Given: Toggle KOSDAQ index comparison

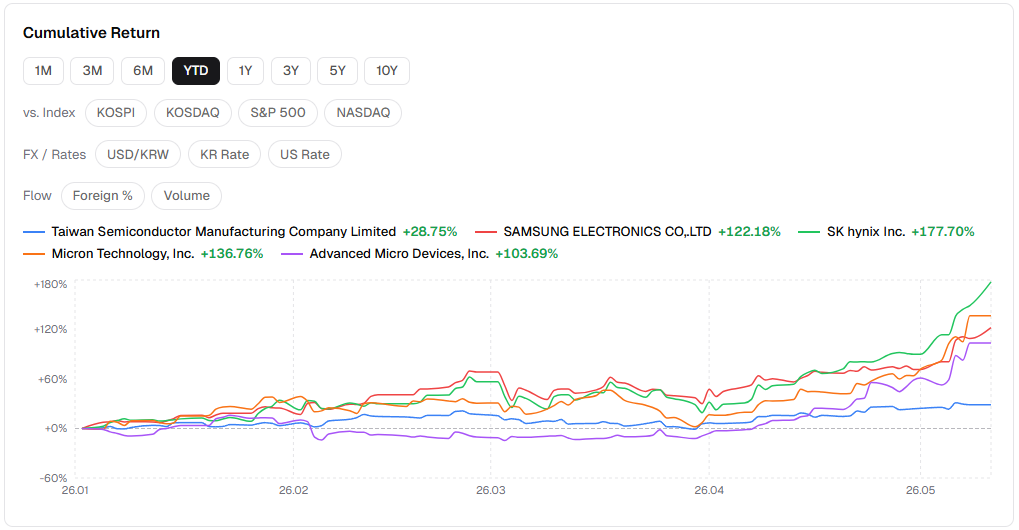Looking at the screenshot, I should [x=192, y=112].
